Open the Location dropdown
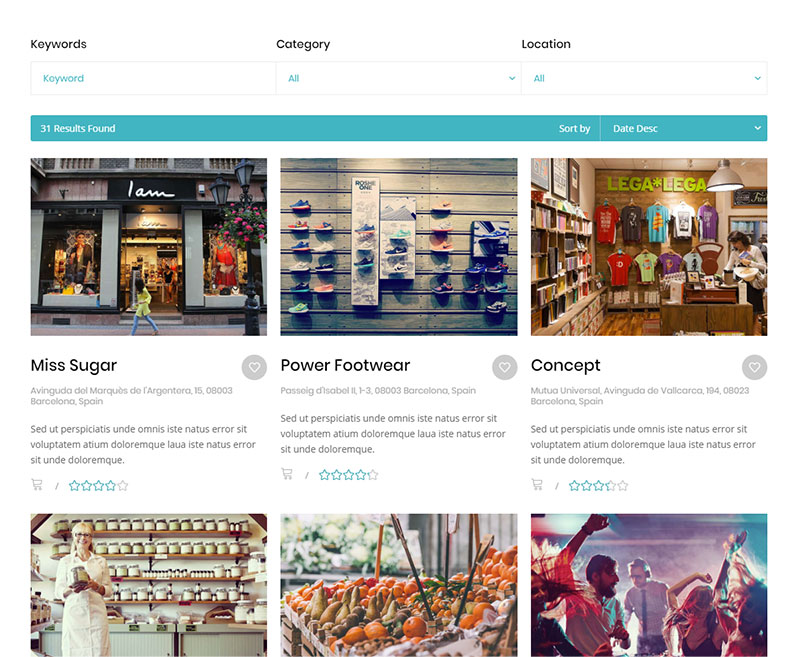 click(644, 78)
